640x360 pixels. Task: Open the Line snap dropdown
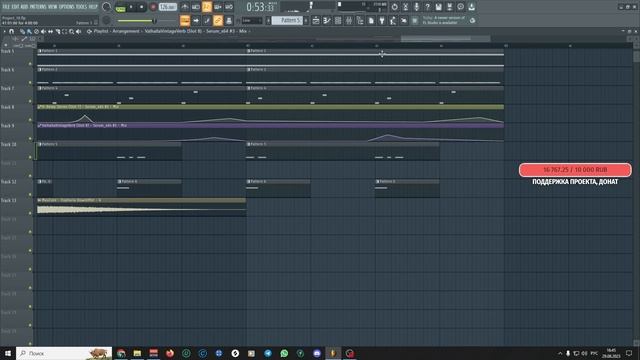click(251, 20)
